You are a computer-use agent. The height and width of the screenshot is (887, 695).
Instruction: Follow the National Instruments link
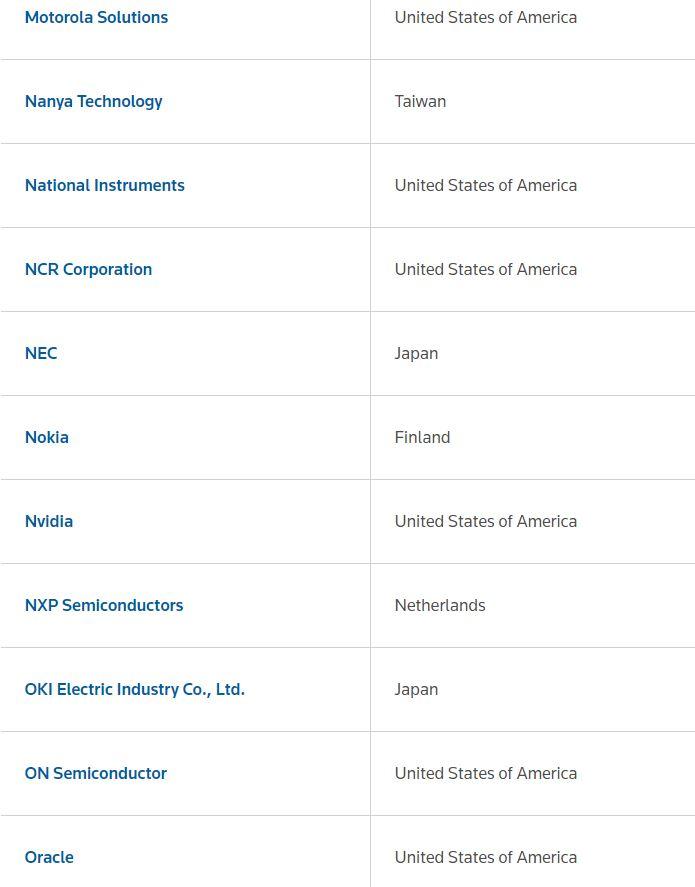[105, 186]
